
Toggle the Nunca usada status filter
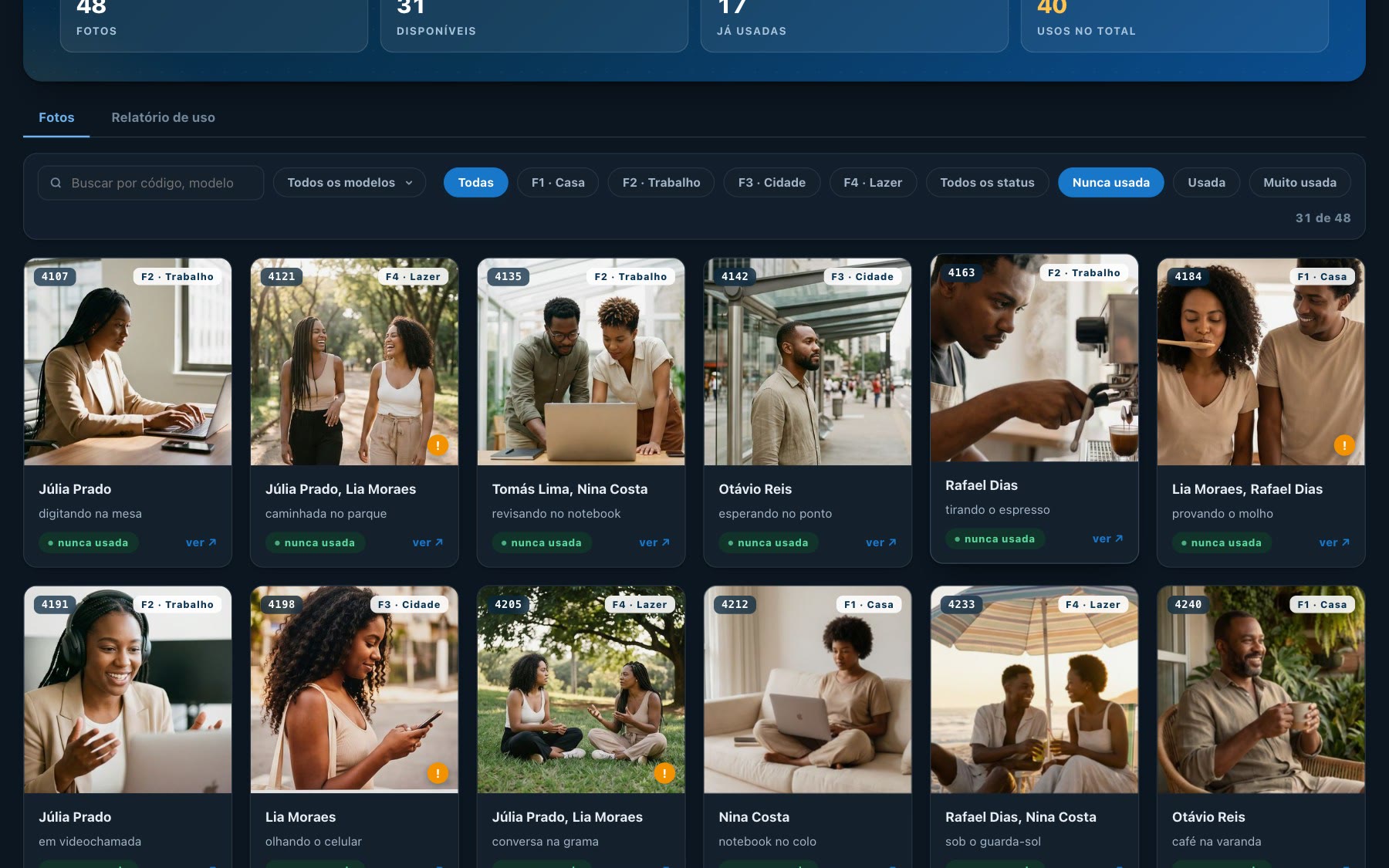pos(1110,183)
